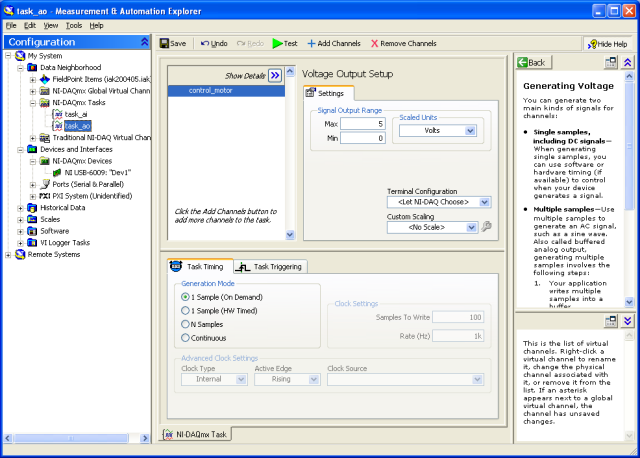Select Scales tree item

coord(50,219)
